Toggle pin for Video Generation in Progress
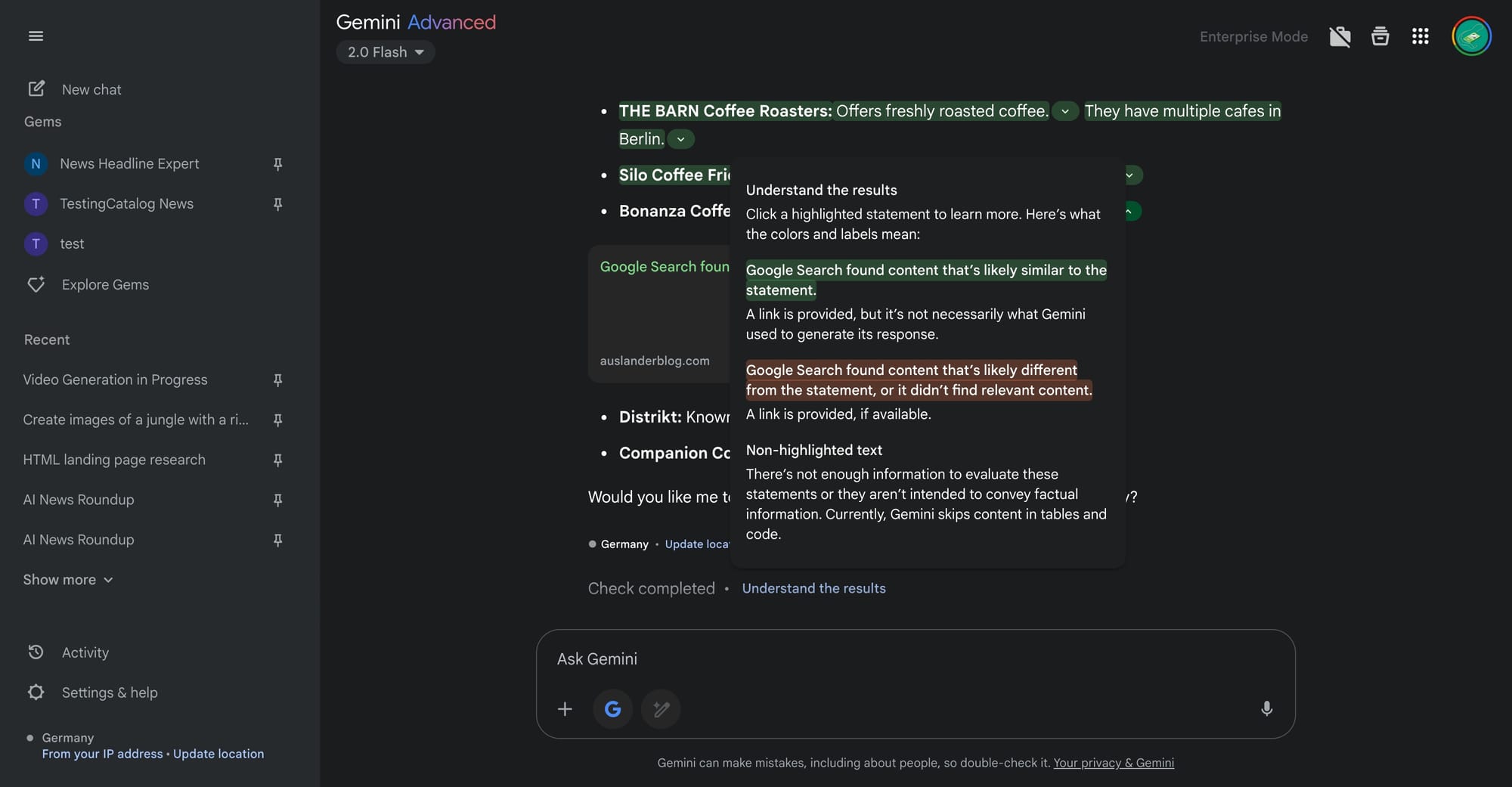Image resolution: width=1512 pixels, height=787 pixels. (278, 380)
